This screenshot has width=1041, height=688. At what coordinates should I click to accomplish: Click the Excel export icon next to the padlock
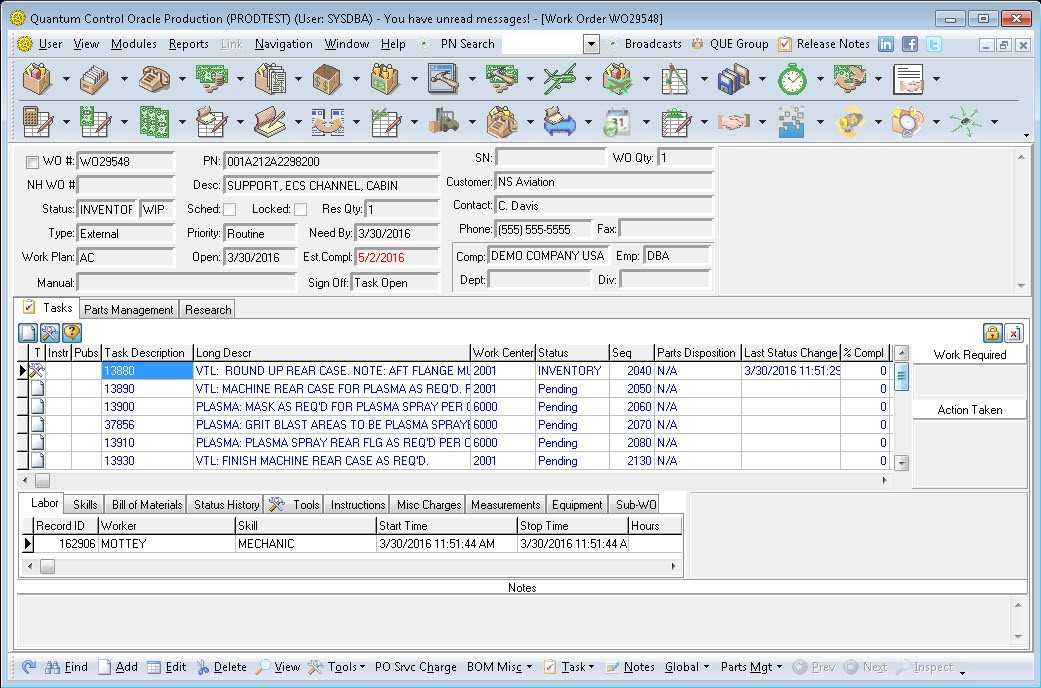pos(1013,332)
